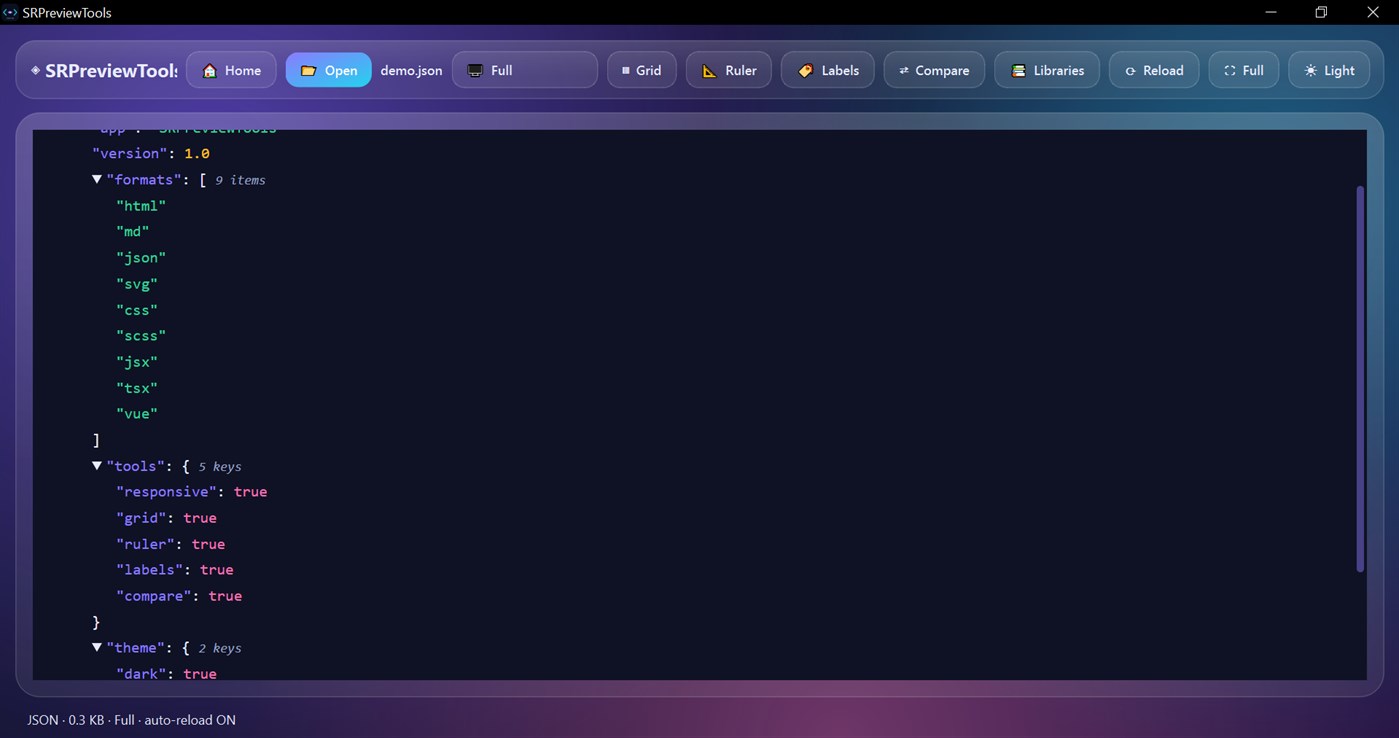Select the "json" format entry
1399x738 pixels.
(141, 257)
